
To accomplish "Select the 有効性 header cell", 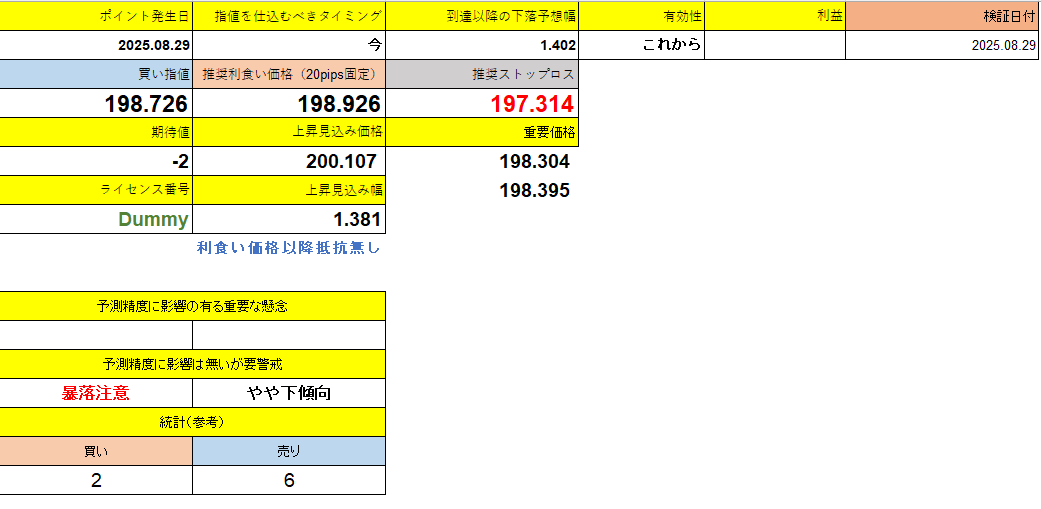I will (x=642, y=17).
